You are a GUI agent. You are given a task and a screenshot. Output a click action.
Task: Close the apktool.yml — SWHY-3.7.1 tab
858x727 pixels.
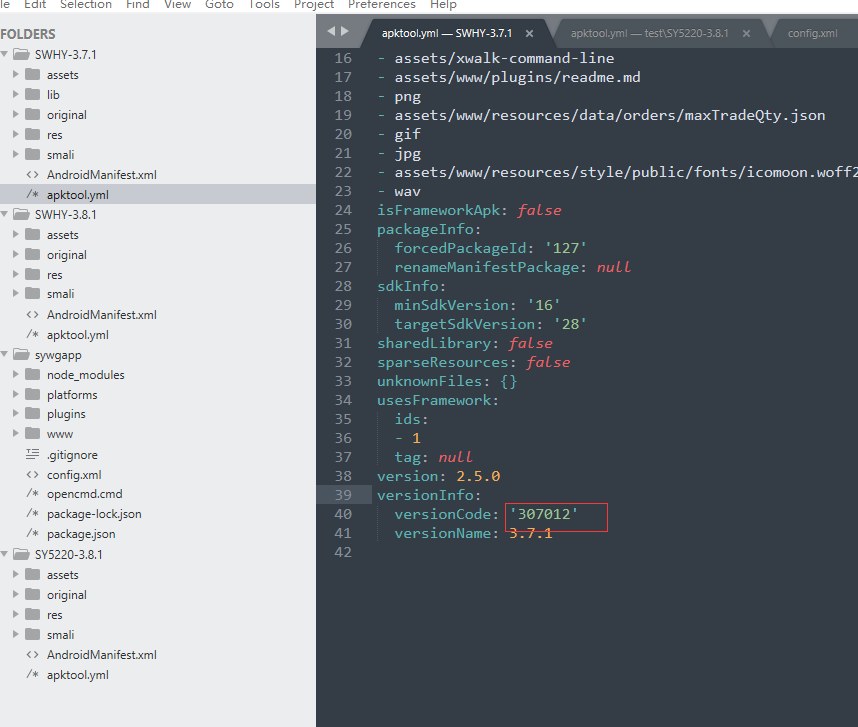click(529, 34)
